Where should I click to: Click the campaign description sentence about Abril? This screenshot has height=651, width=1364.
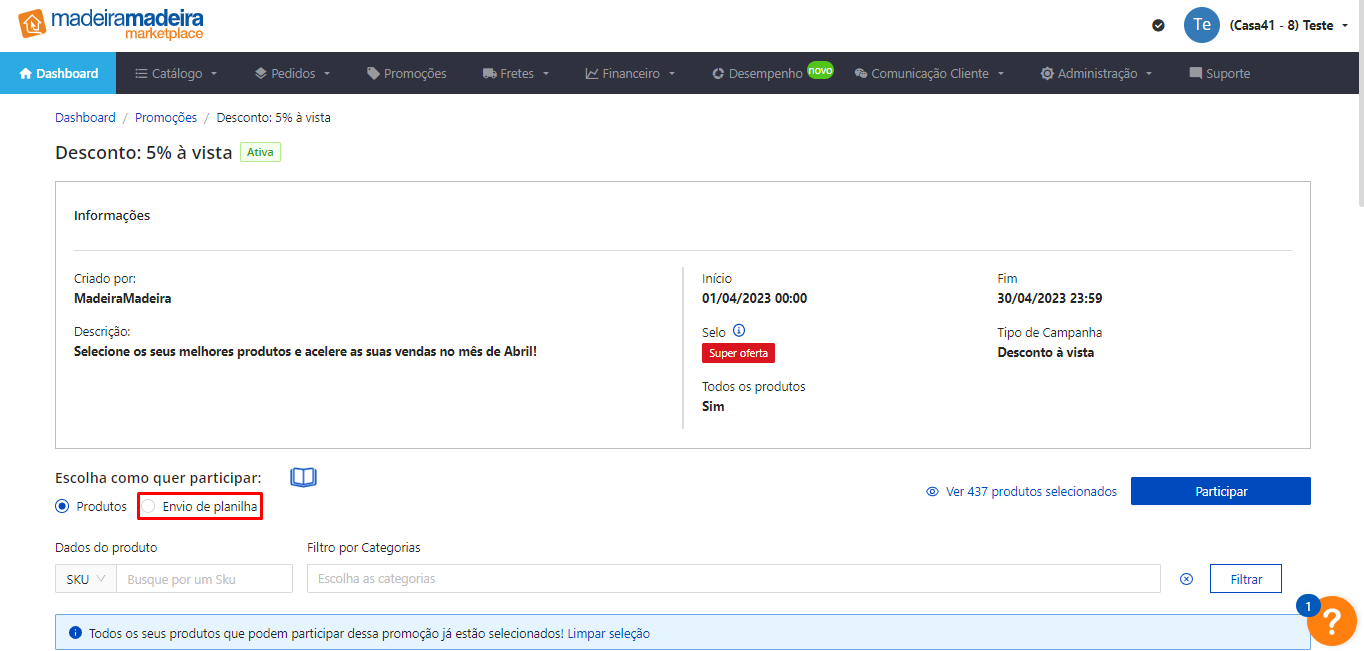click(x=306, y=351)
